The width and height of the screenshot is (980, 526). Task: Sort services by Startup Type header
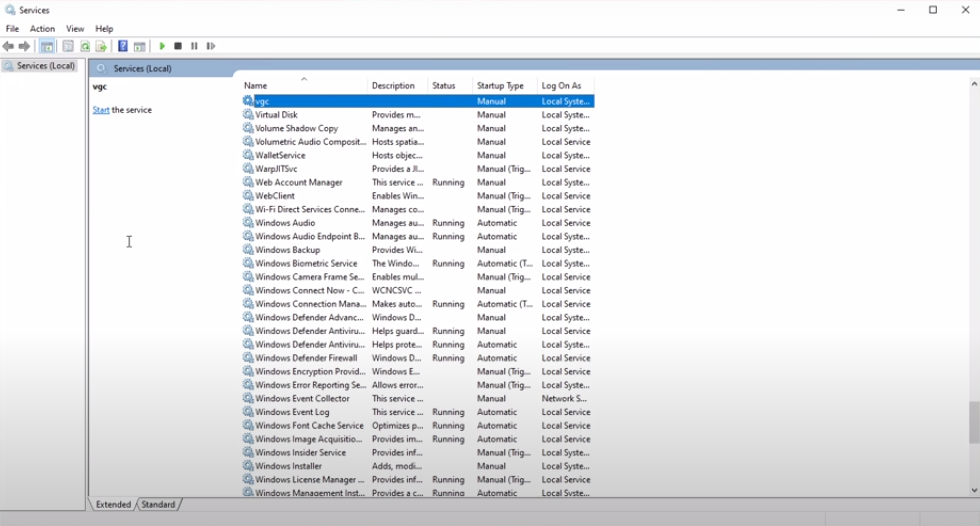[x=505, y=86]
